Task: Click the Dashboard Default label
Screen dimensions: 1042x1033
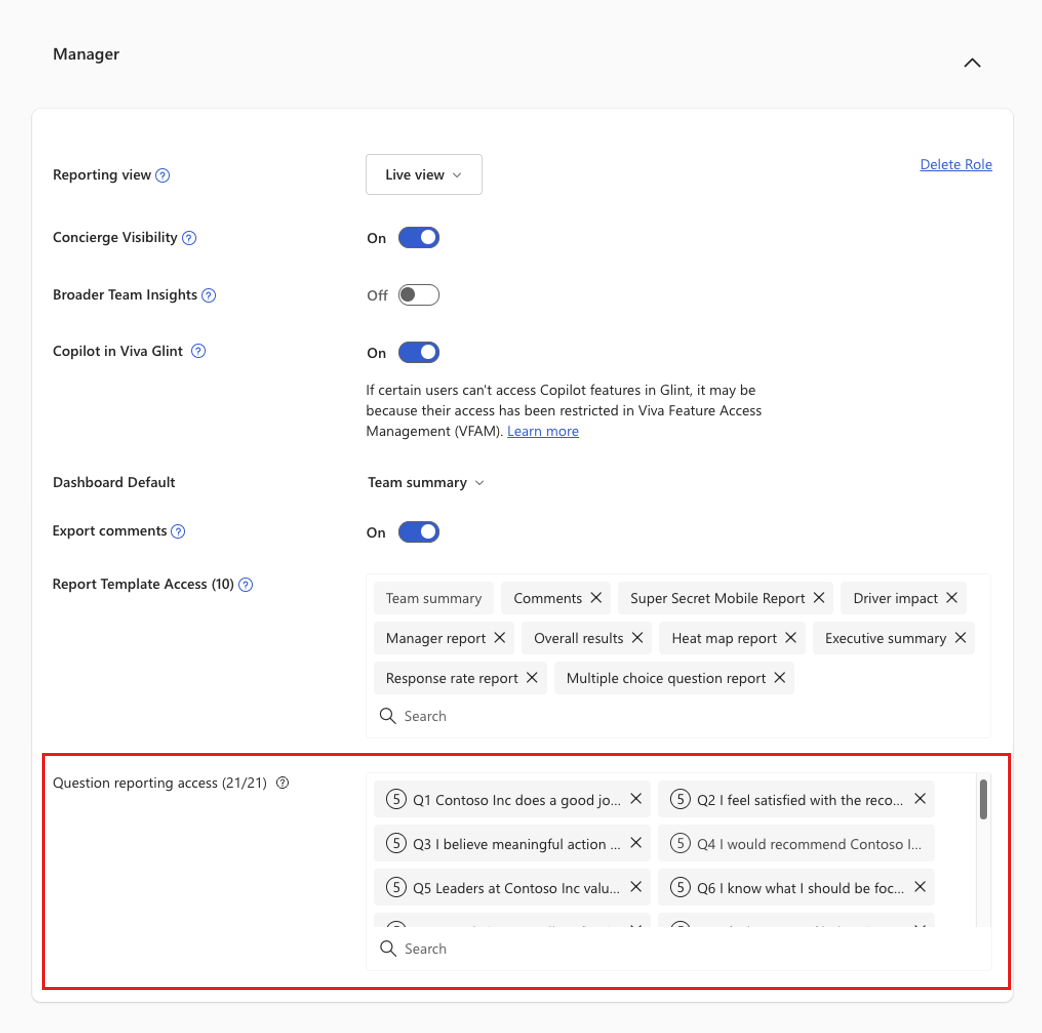Action: 114,483
